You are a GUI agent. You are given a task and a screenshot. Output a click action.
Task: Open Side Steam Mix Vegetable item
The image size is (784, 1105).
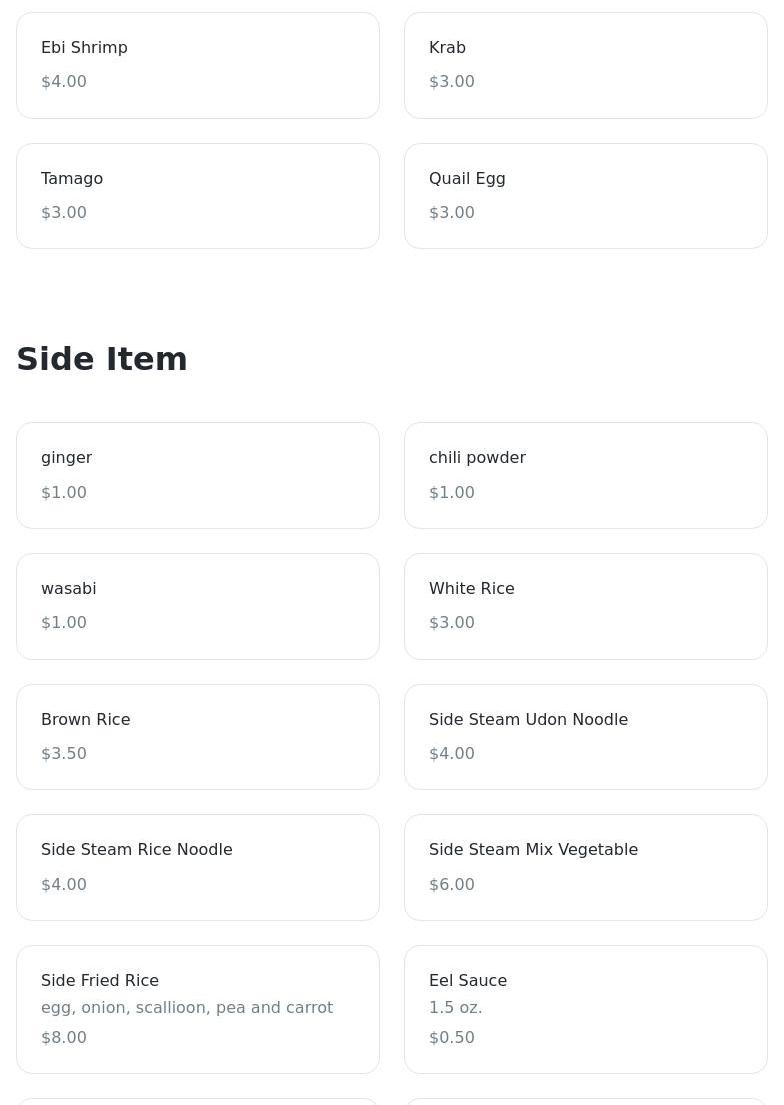[x=585, y=867]
